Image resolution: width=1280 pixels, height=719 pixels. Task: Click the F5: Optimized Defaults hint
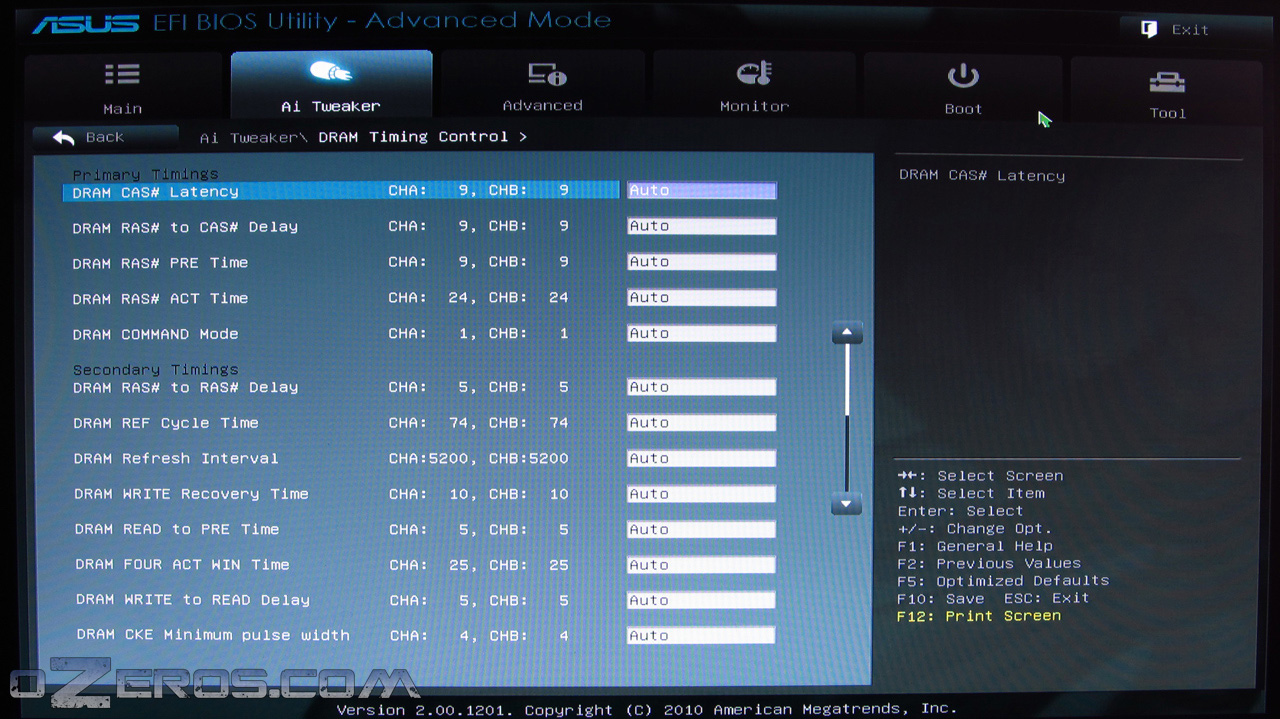point(1003,581)
